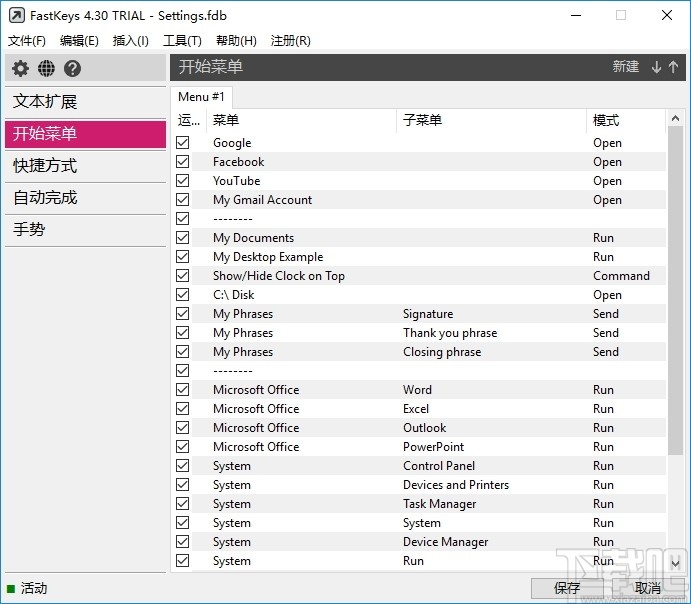Screen dimensions: 691x604
Task: Uncheck the Show/Hide Clock on Top checkbox
Action: [x=182, y=275]
